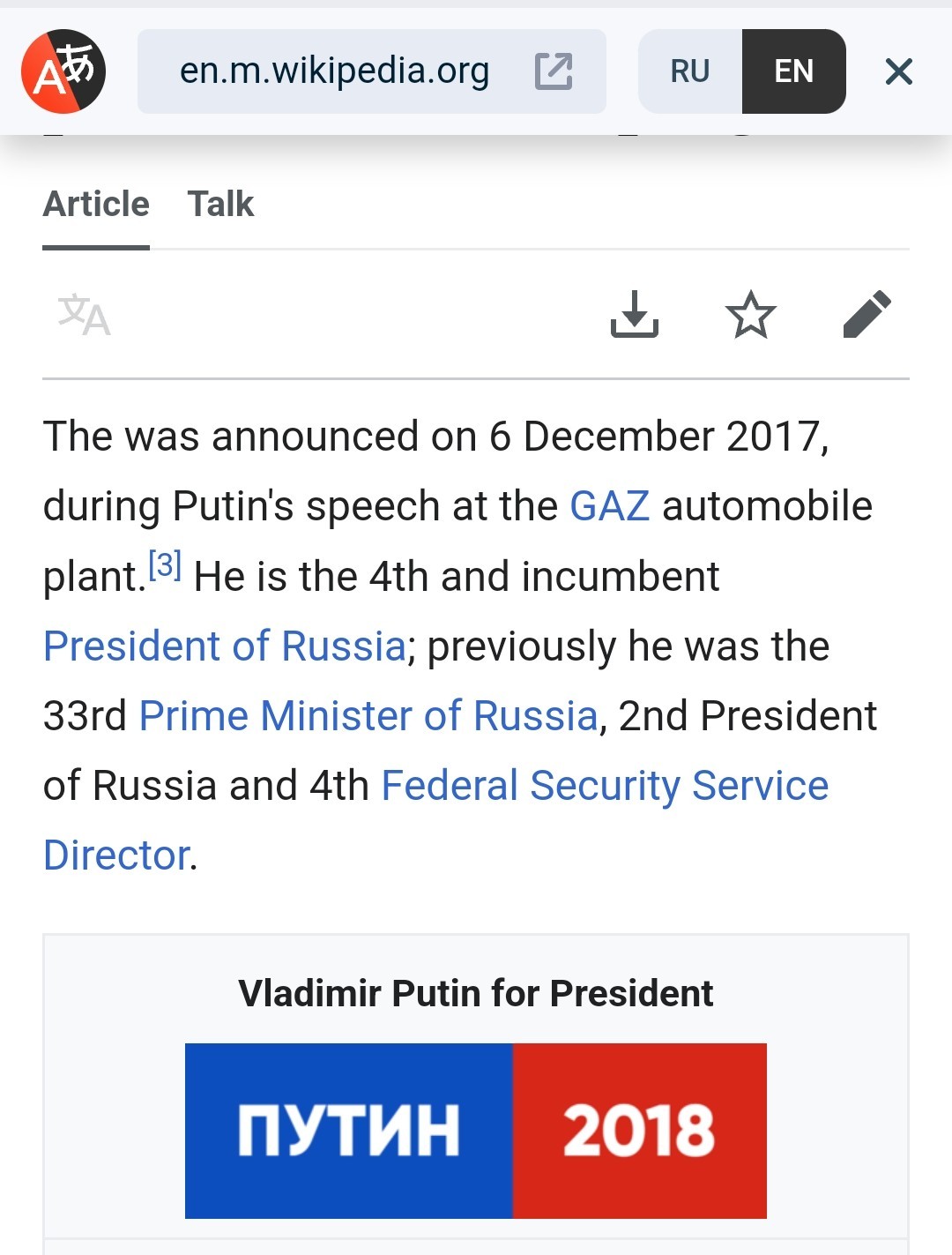This screenshot has width=952, height=1255.
Task: Open Federal Security Service link
Action: (605, 786)
